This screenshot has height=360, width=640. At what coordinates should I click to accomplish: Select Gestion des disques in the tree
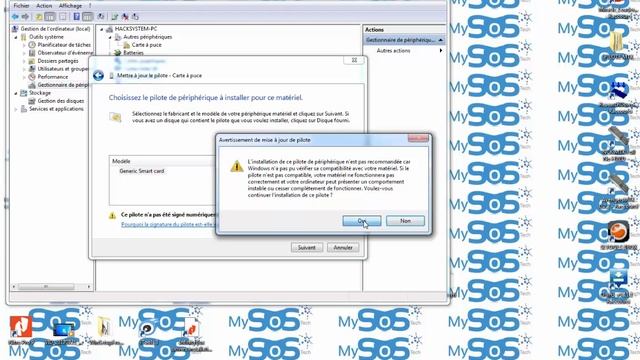(60, 101)
